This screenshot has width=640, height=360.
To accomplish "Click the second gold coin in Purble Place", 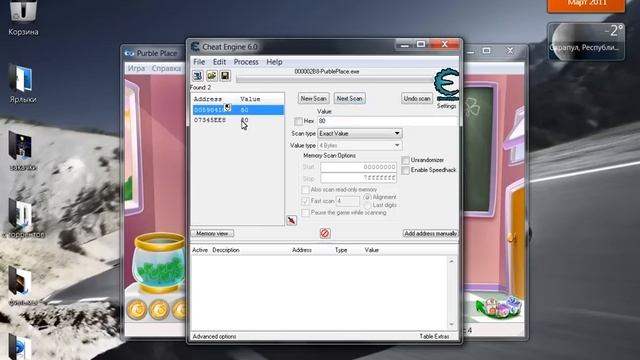I will 159,309.
